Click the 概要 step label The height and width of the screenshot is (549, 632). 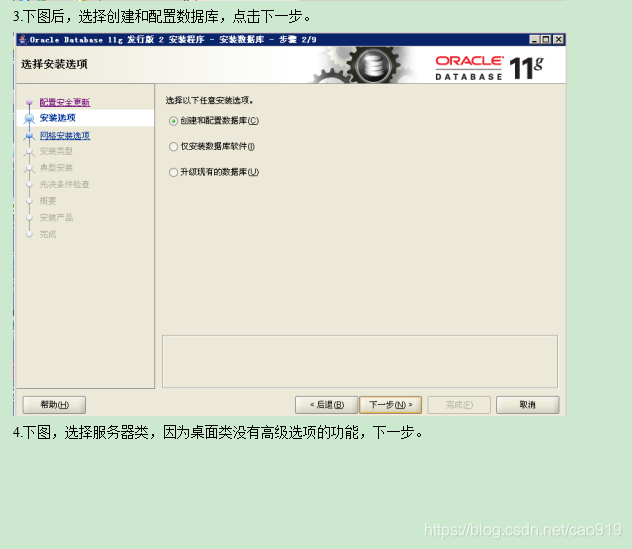48,201
